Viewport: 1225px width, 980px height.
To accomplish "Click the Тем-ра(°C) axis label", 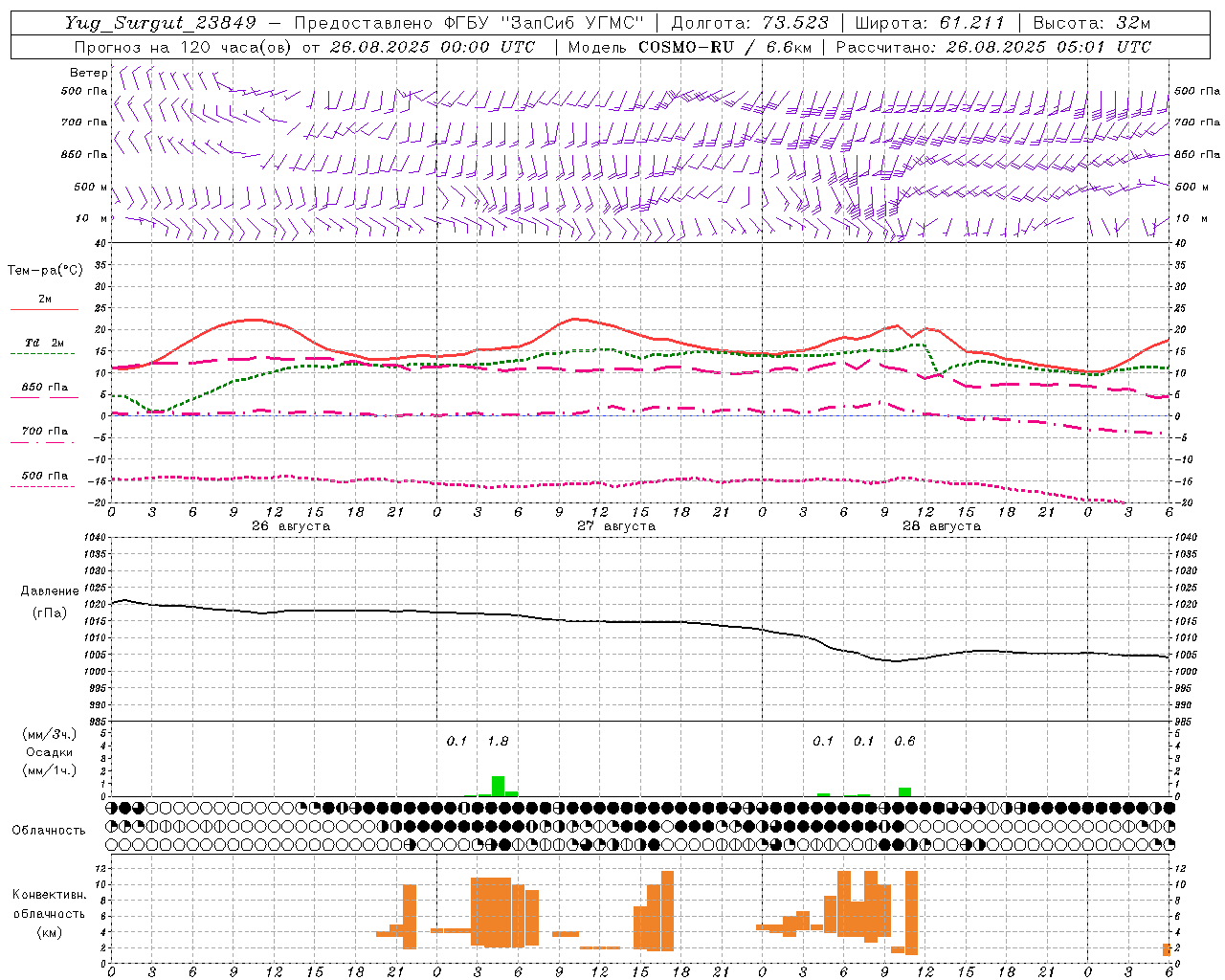I will (45, 271).
